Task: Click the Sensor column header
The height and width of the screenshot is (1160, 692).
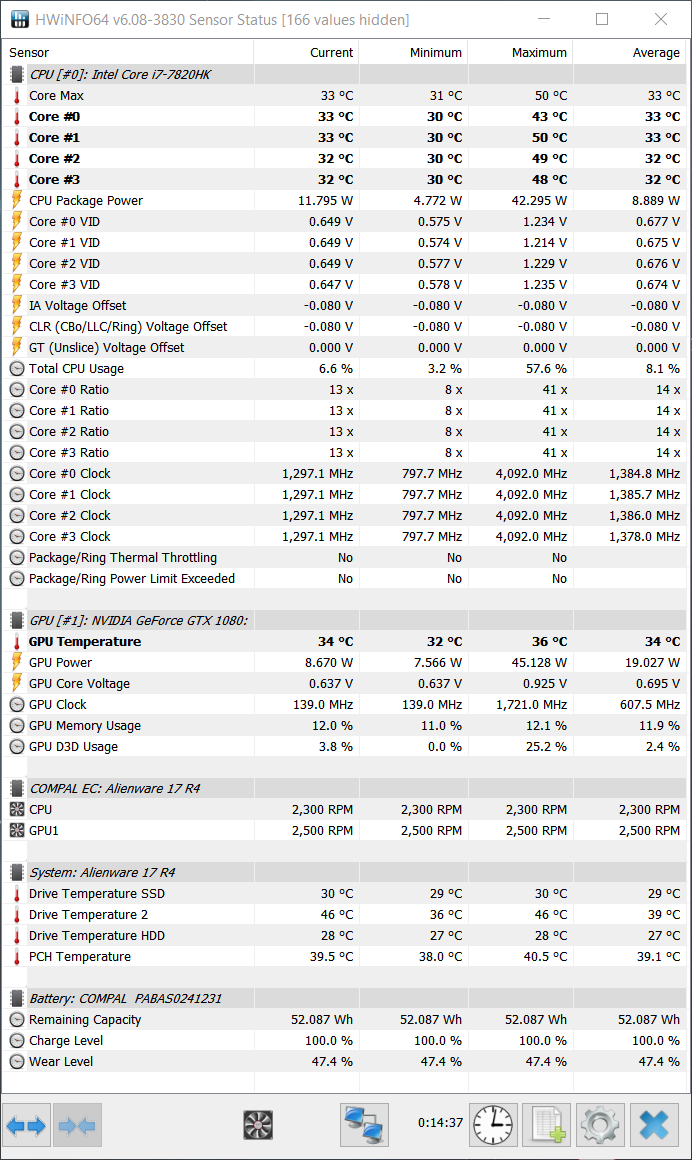Action: [x=29, y=53]
